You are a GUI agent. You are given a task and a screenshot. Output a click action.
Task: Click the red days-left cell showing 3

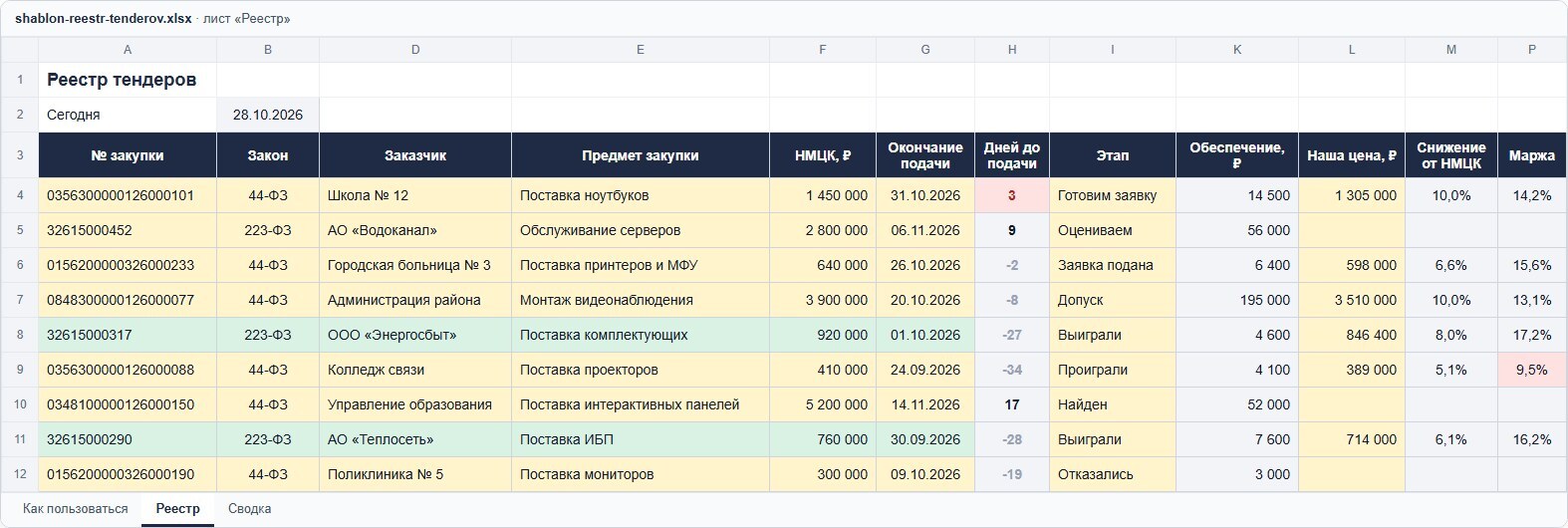point(1012,195)
